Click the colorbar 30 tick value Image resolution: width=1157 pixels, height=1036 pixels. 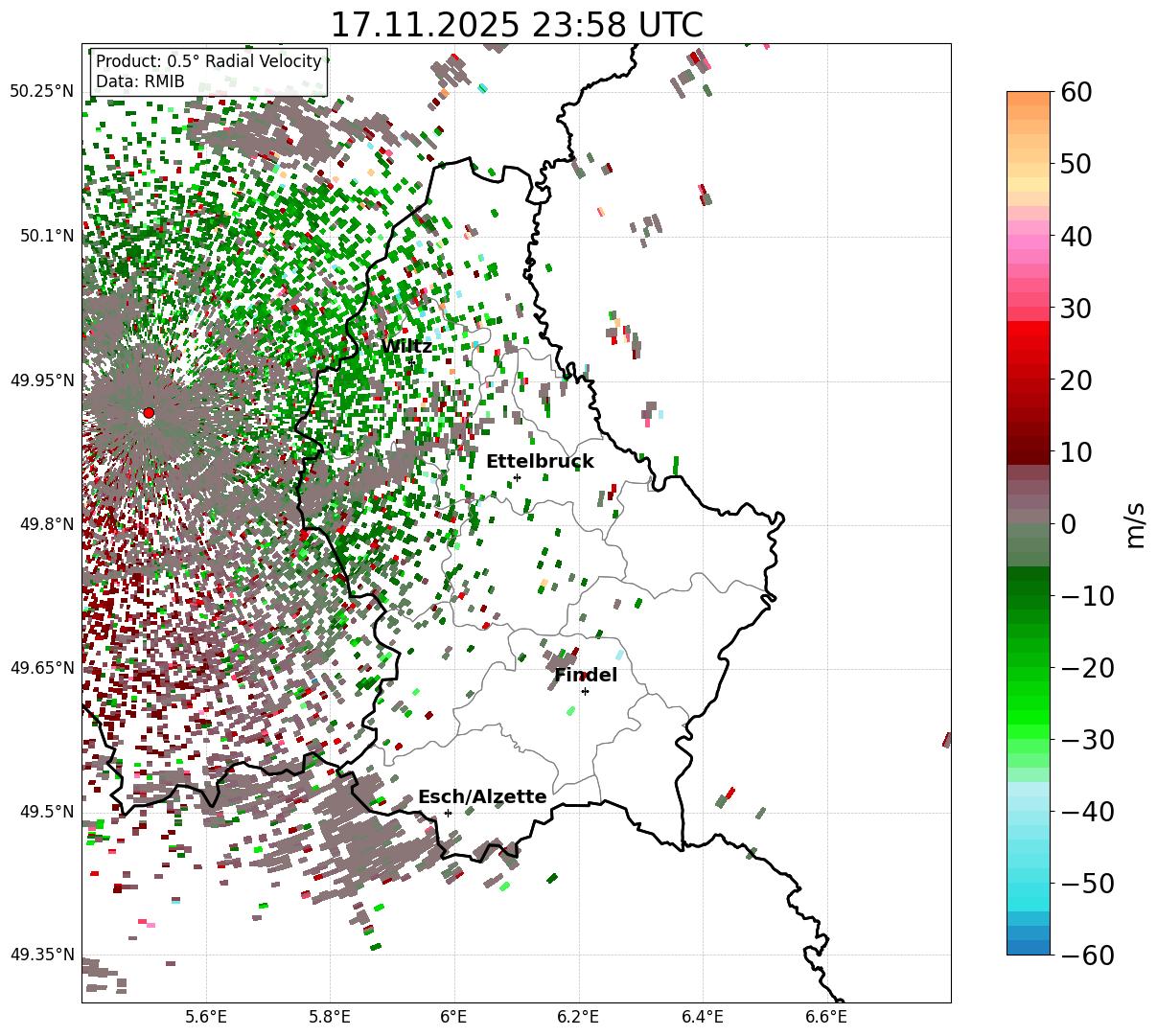1075,308
